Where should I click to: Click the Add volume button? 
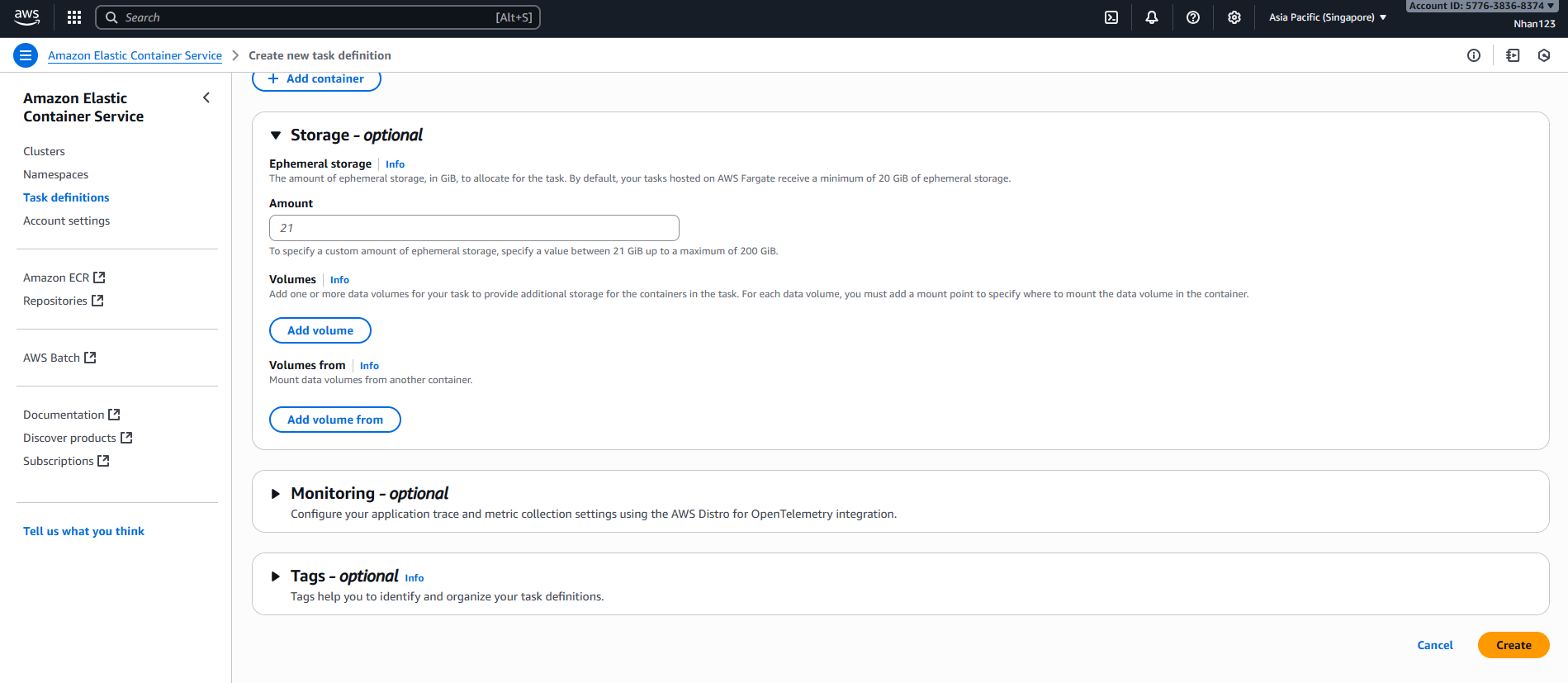(320, 330)
